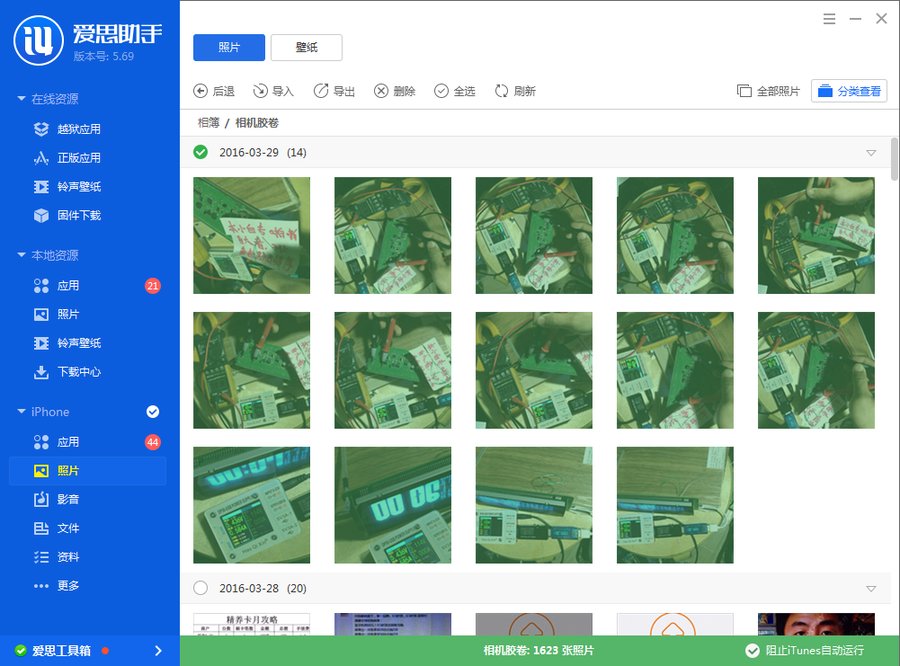Screen dimensions: 900x666
Task: Collapse the 在线资源 section
Action: 21,98
